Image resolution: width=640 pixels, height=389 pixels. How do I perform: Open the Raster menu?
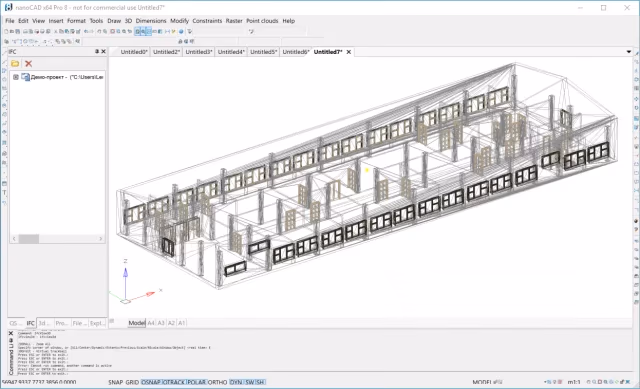click(x=234, y=21)
